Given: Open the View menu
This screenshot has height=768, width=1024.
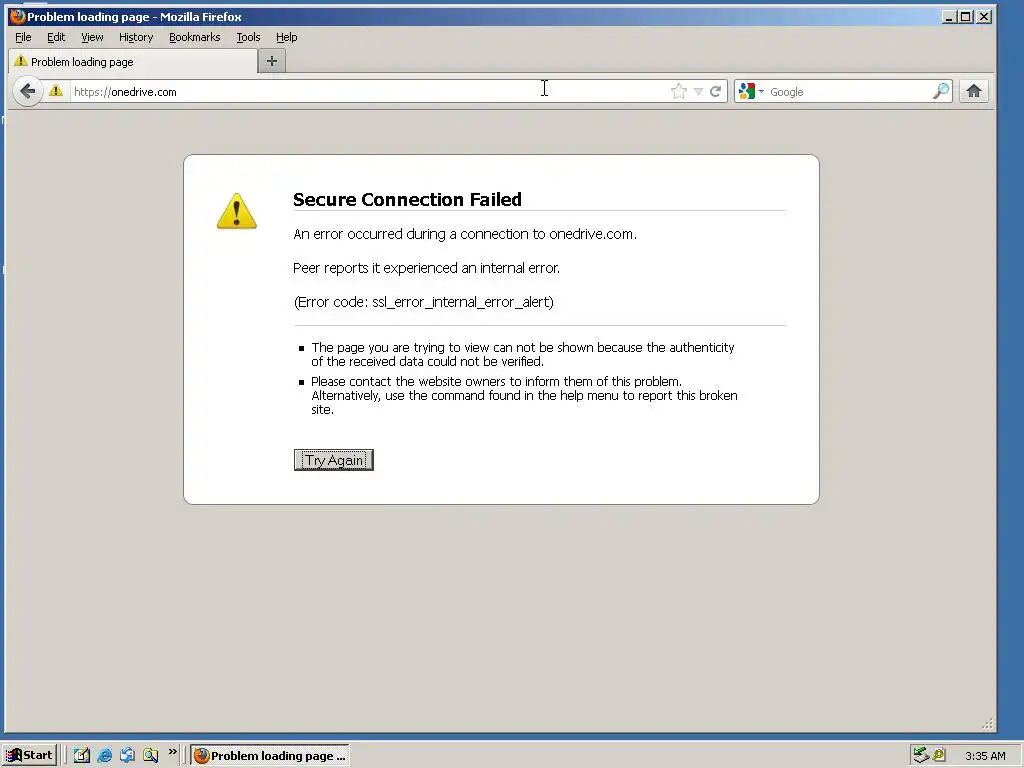Looking at the screenshot, I should point(92,37).
